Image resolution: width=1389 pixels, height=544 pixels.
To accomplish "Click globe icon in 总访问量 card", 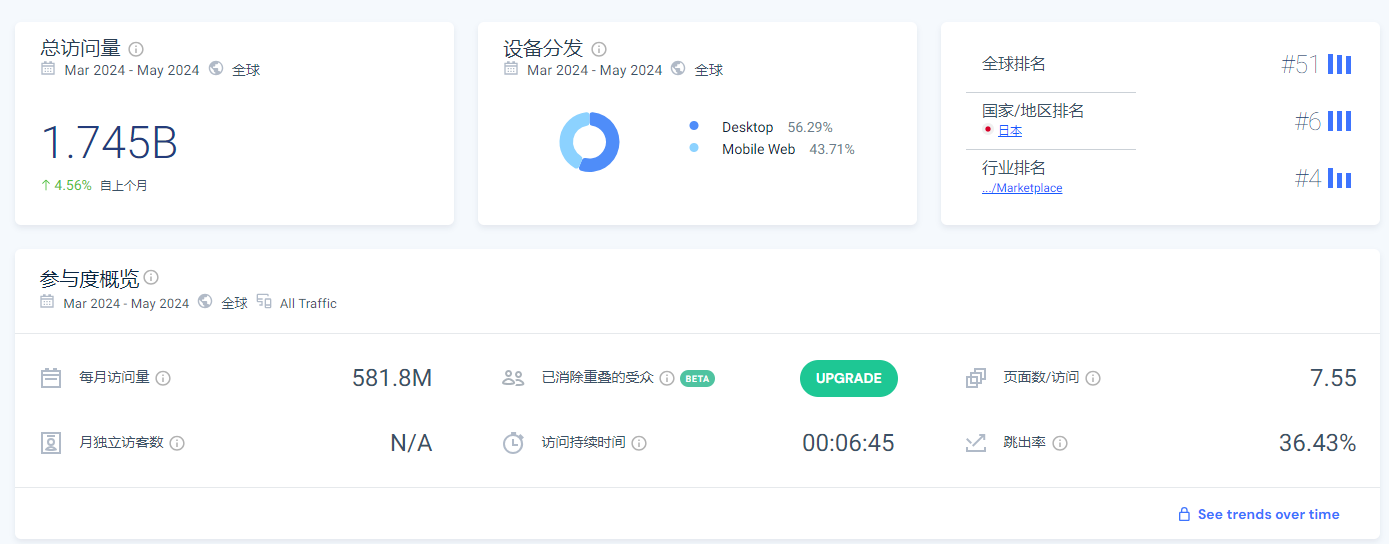I will tap(216, 69).
